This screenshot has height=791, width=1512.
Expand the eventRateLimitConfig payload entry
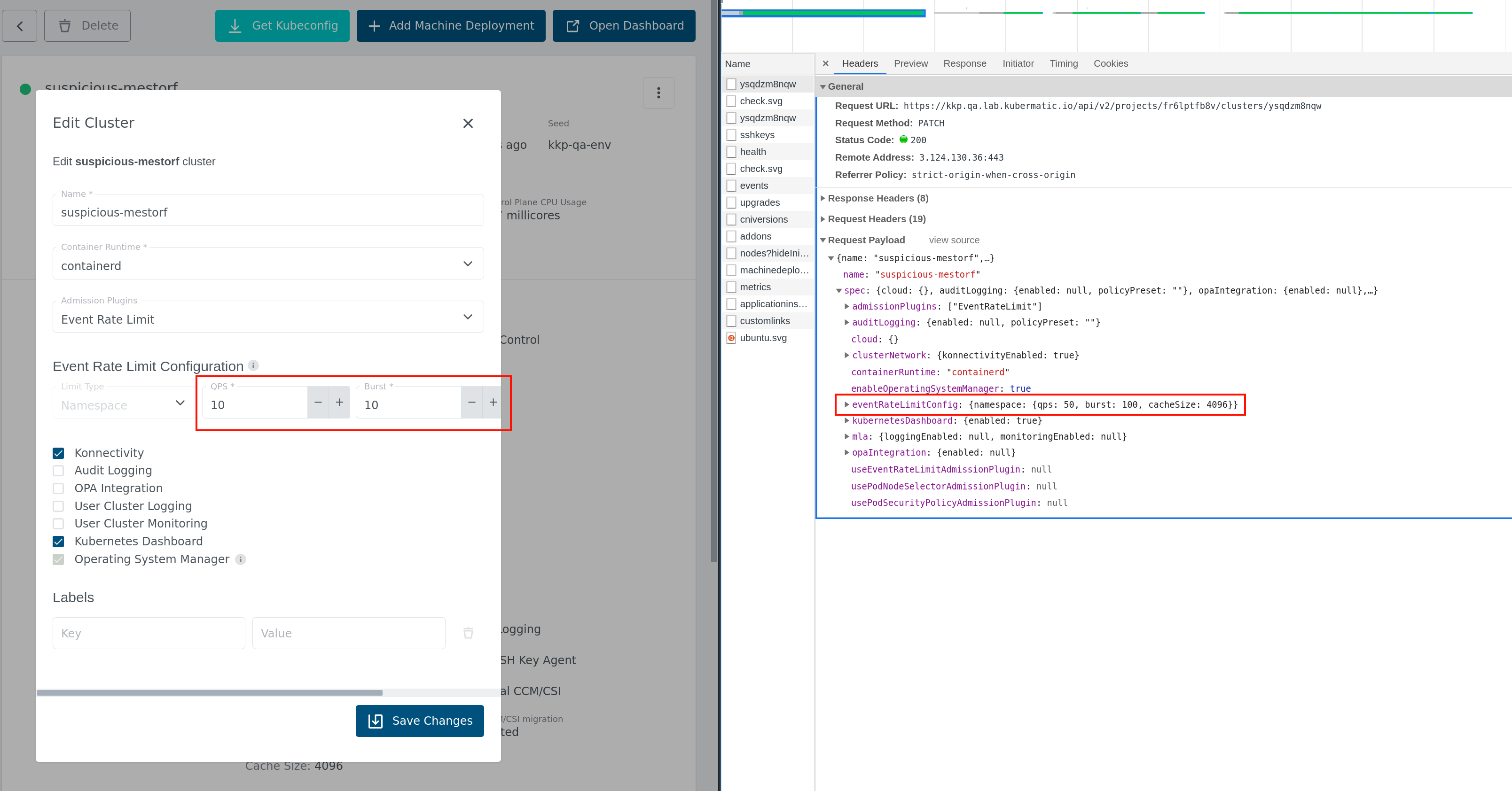[846, 404]
